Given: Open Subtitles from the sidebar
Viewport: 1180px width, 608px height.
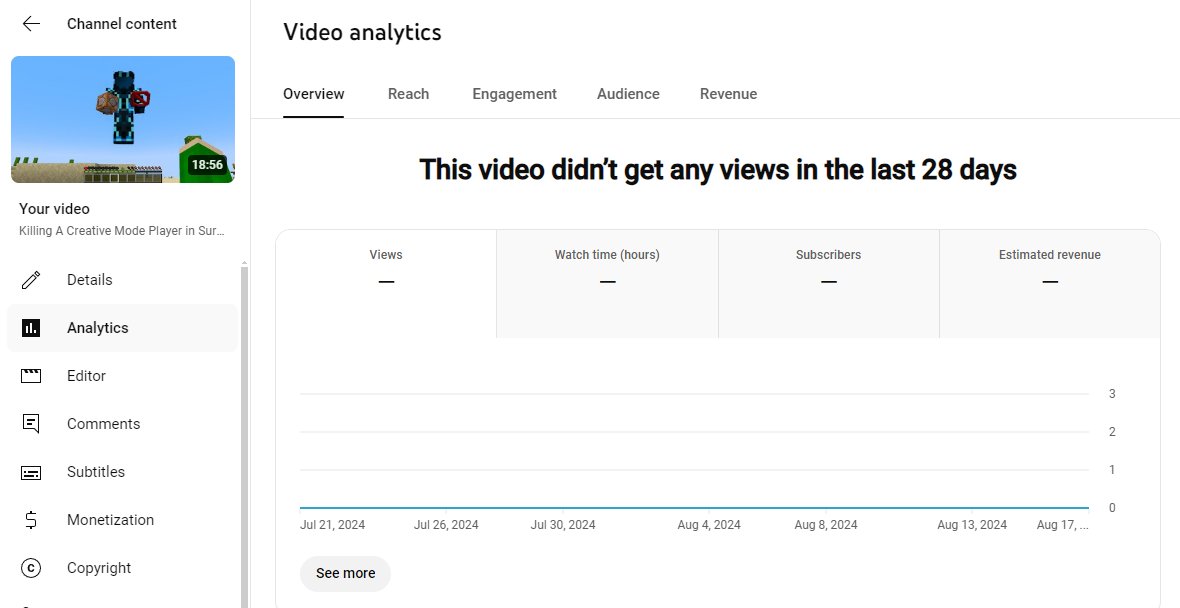Looking at the screenshot, I should coord(122,472).
